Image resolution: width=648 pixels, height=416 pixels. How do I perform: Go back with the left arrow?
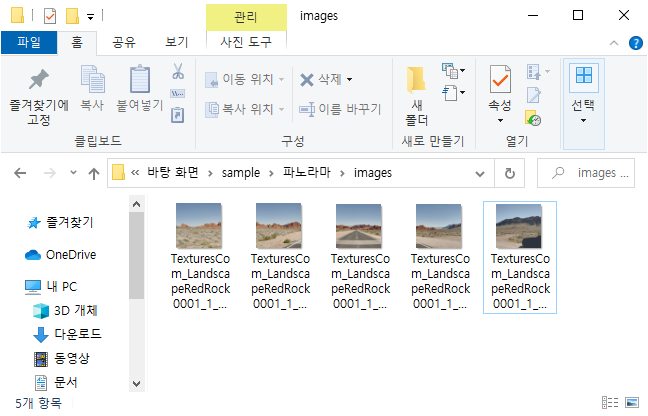(20, 173)
